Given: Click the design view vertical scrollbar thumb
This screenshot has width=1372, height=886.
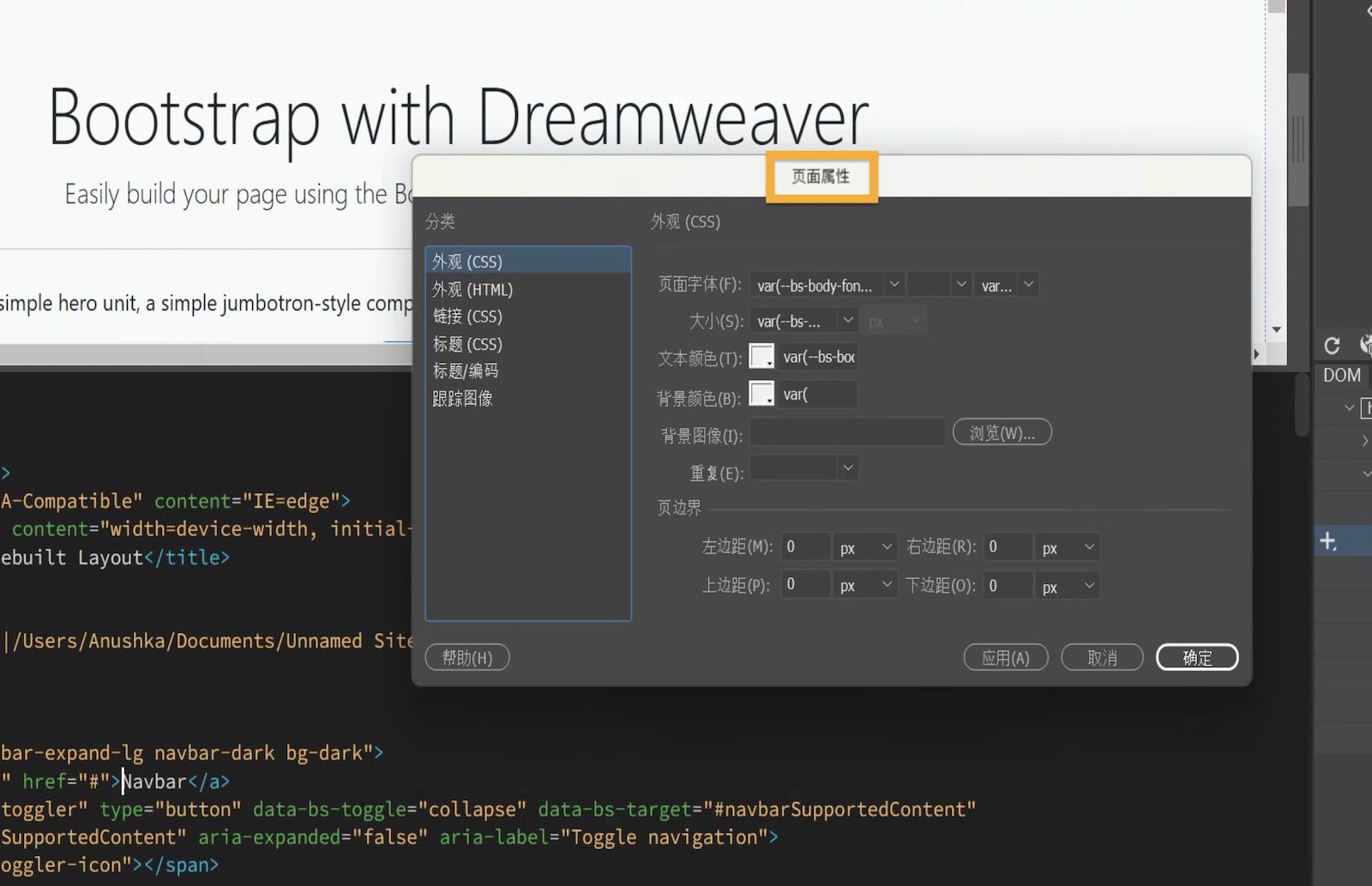Looking at the screenshot, I should [1298, 140].
